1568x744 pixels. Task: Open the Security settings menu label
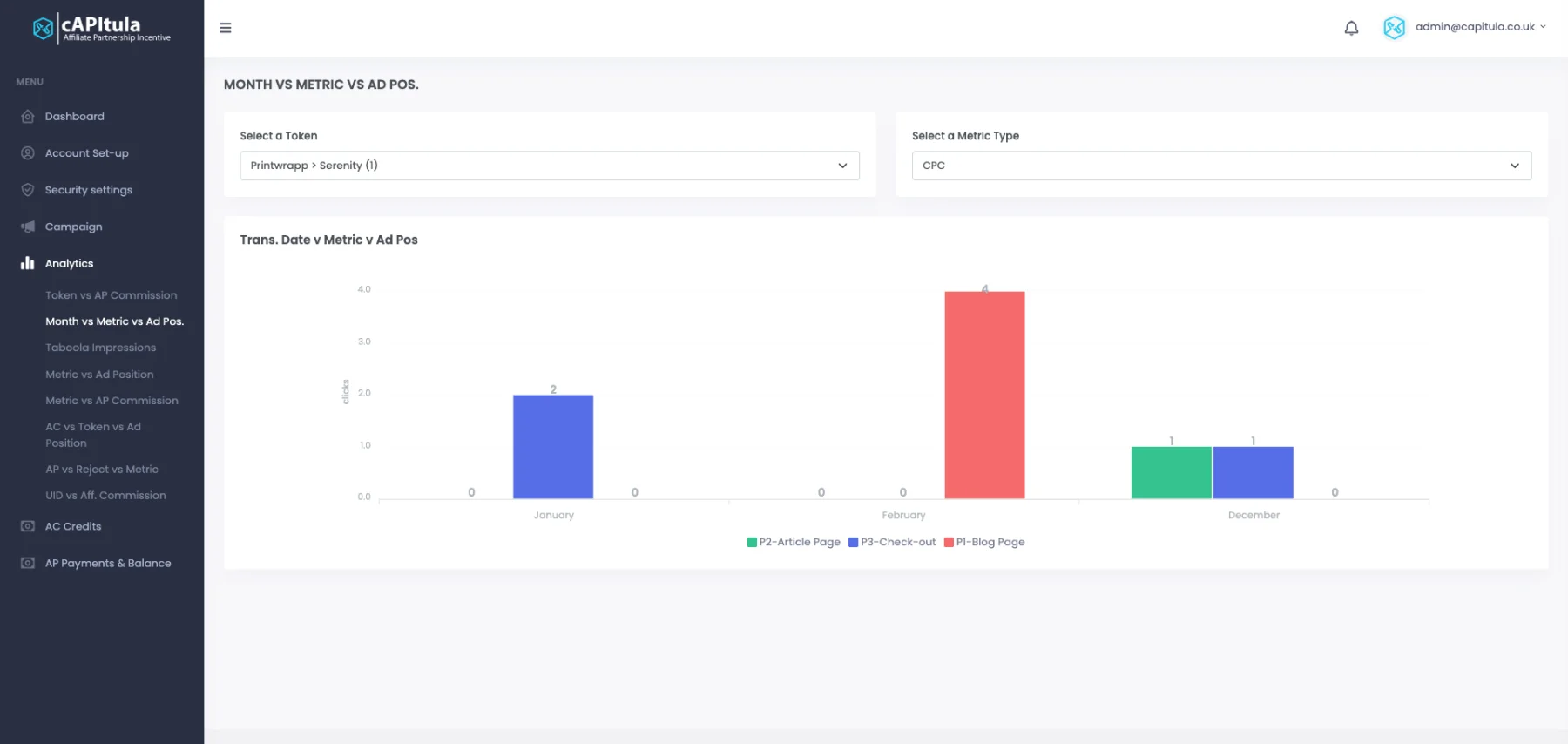coord(89,190)
